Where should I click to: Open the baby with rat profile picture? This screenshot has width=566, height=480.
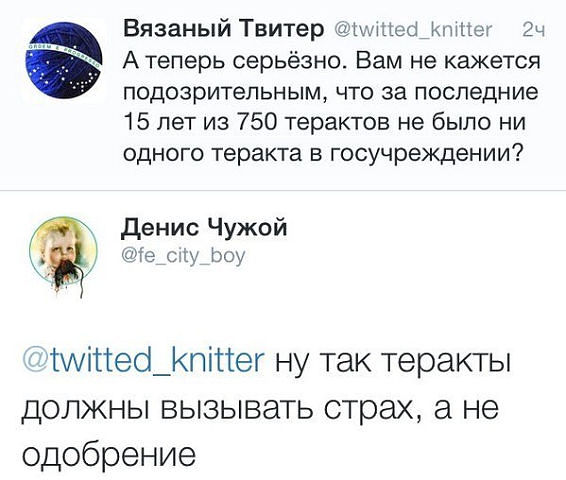tap(64, 254)
